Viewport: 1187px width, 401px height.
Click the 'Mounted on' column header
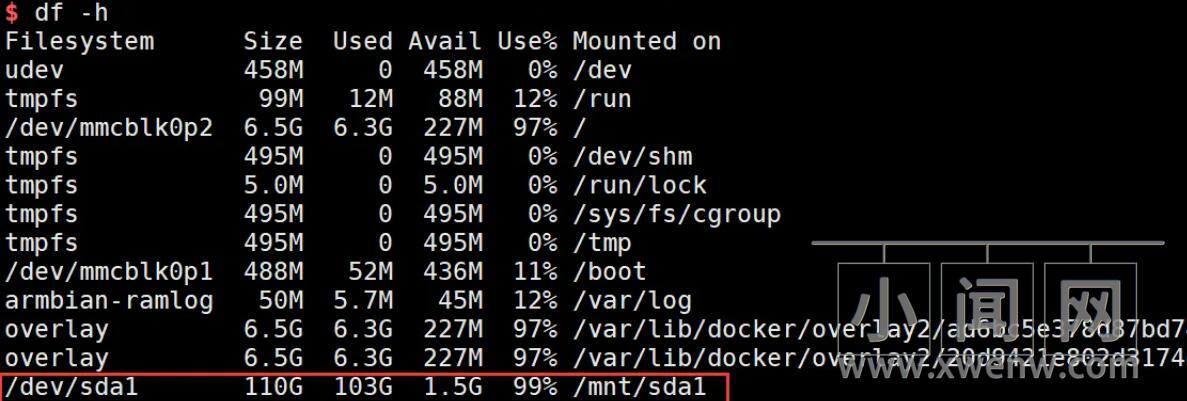[646, 42]
